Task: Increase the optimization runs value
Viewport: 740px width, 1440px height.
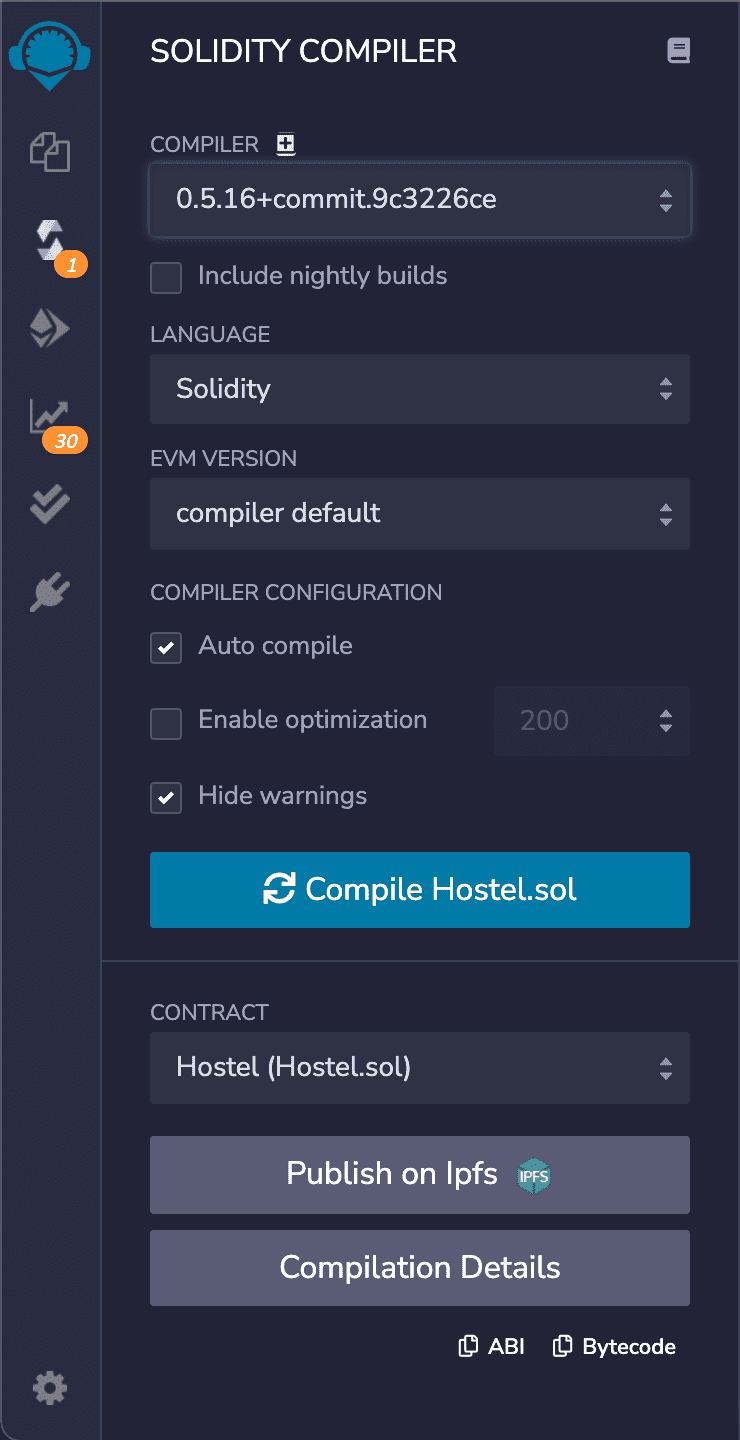Action: (x=665, y=714)
